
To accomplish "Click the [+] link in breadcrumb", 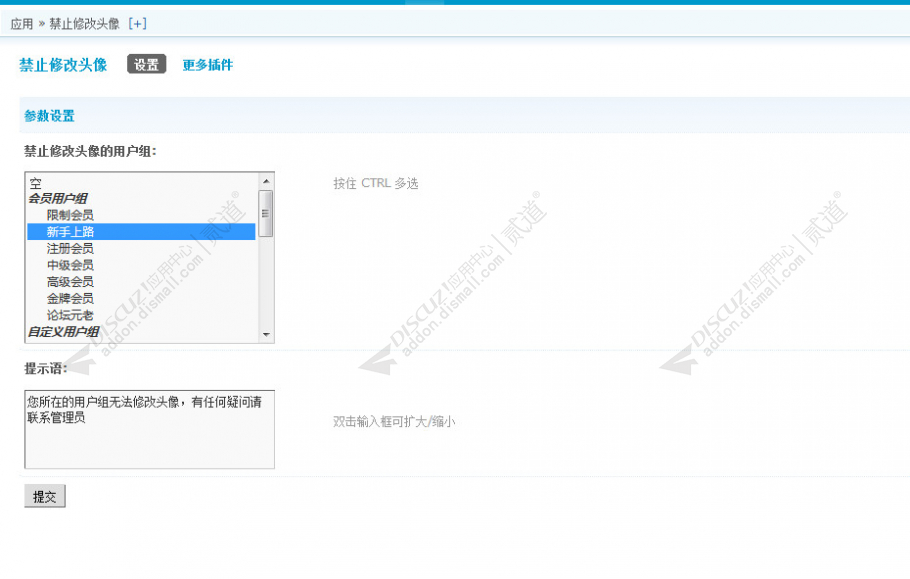I will (x=138, y=24).
